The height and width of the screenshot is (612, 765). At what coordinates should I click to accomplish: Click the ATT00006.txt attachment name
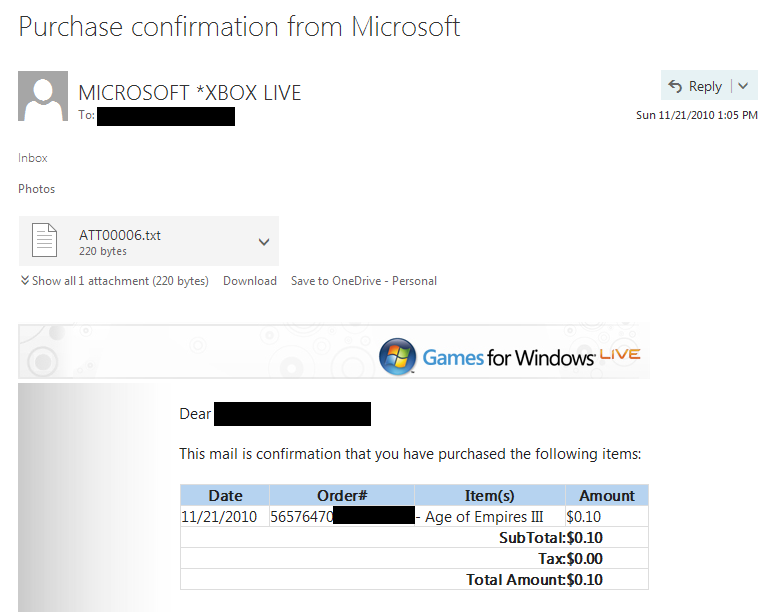point(120,235)
